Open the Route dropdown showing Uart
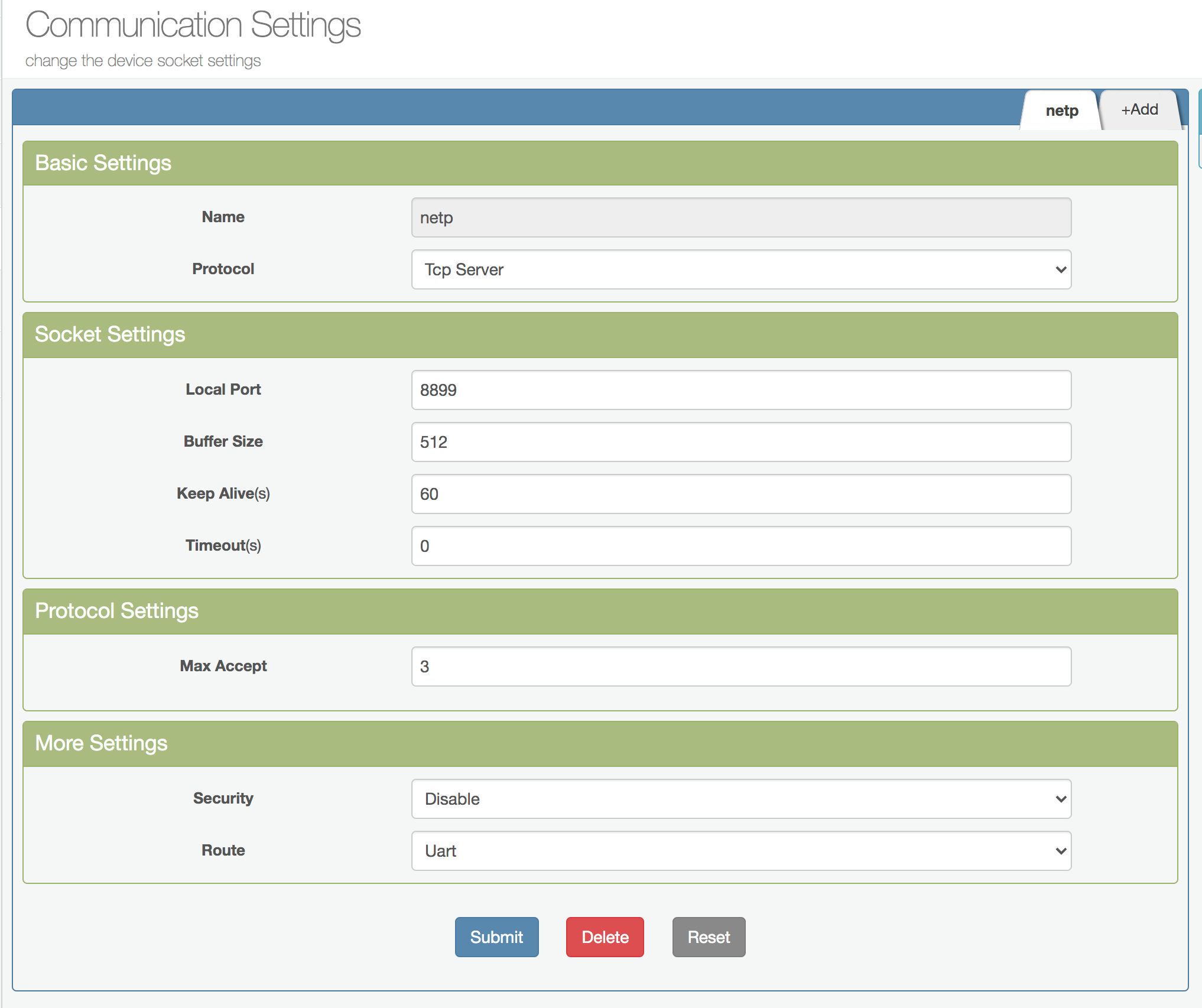The height and width of the screenshot is (1008, 1202). pos(741,851)
